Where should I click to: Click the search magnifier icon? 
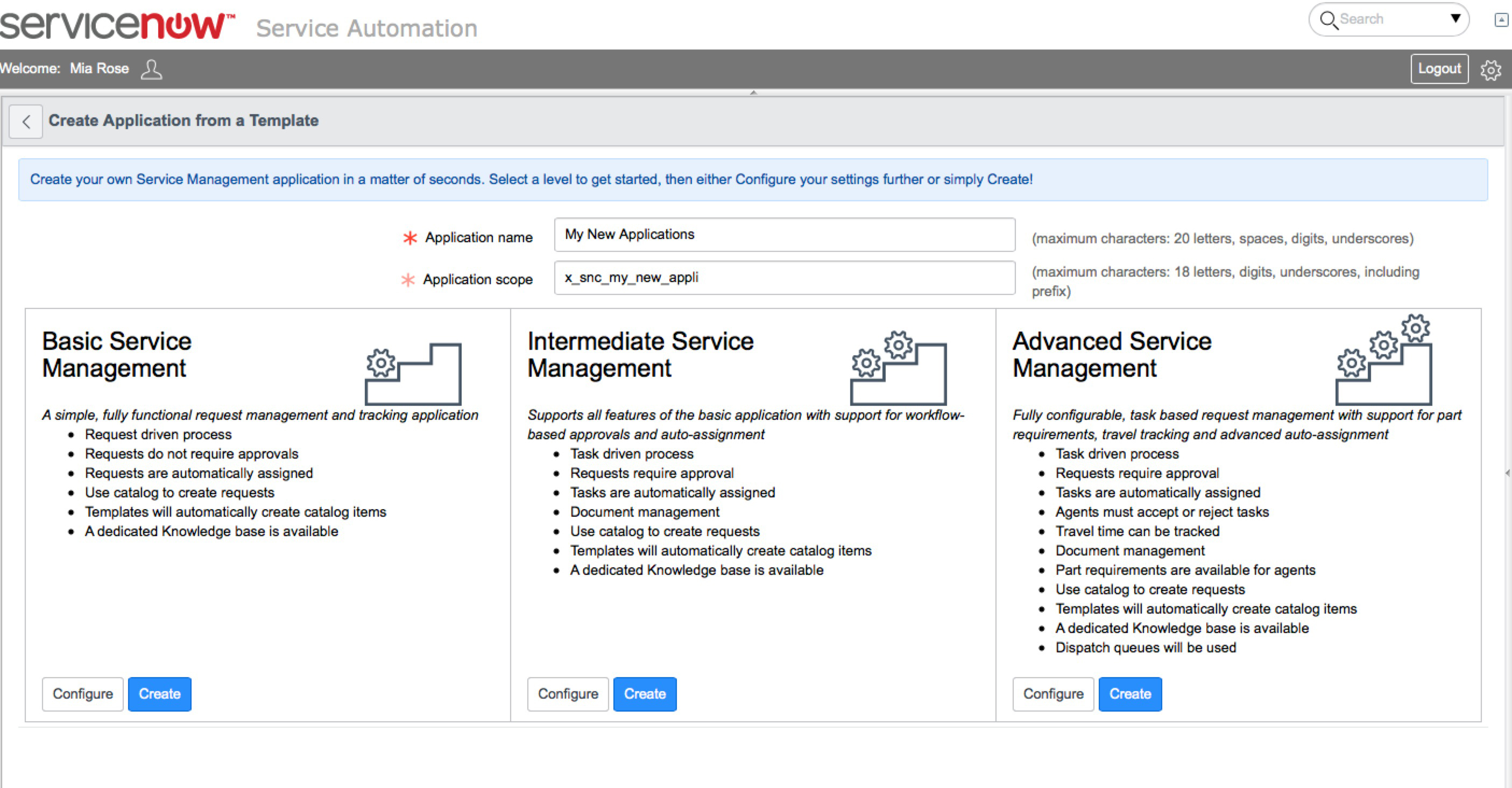point(1329,19)
